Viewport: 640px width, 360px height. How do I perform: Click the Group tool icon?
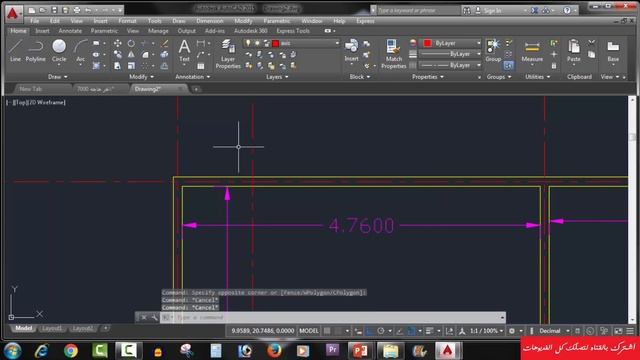tap(493, 51)
